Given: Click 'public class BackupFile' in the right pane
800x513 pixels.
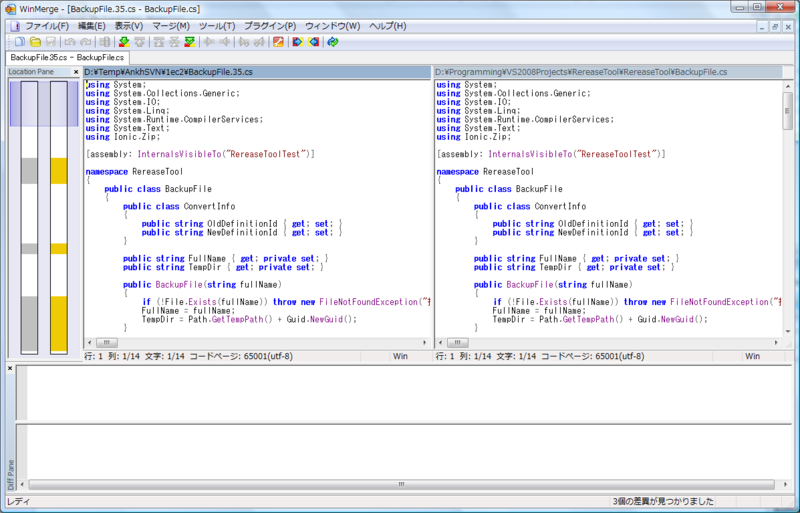Looking at the screenshot, I should [509, 189].
